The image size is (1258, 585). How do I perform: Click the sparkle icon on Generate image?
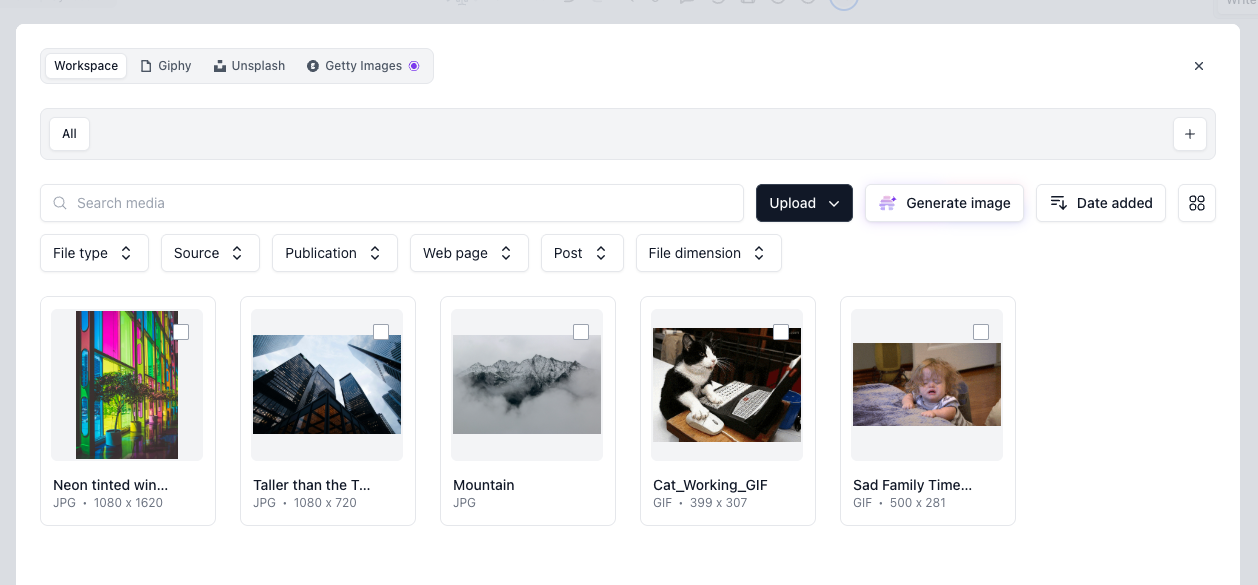pos(887,203)
